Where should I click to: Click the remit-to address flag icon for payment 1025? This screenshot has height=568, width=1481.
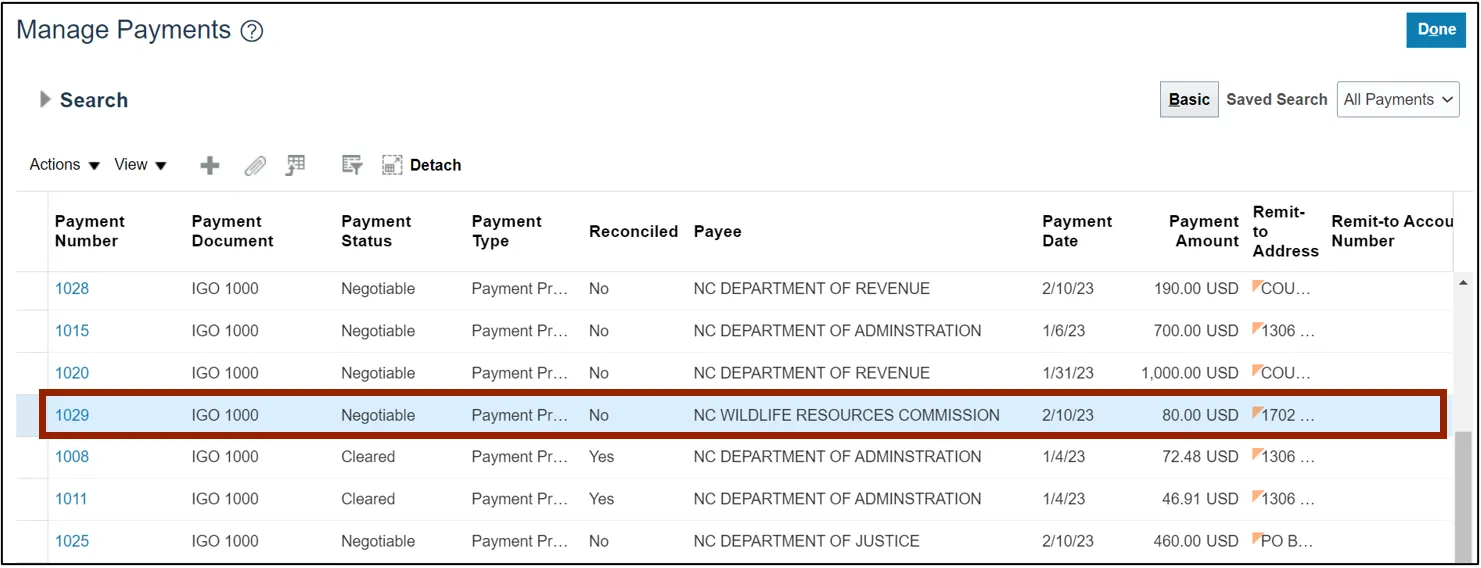[1258, 537]
